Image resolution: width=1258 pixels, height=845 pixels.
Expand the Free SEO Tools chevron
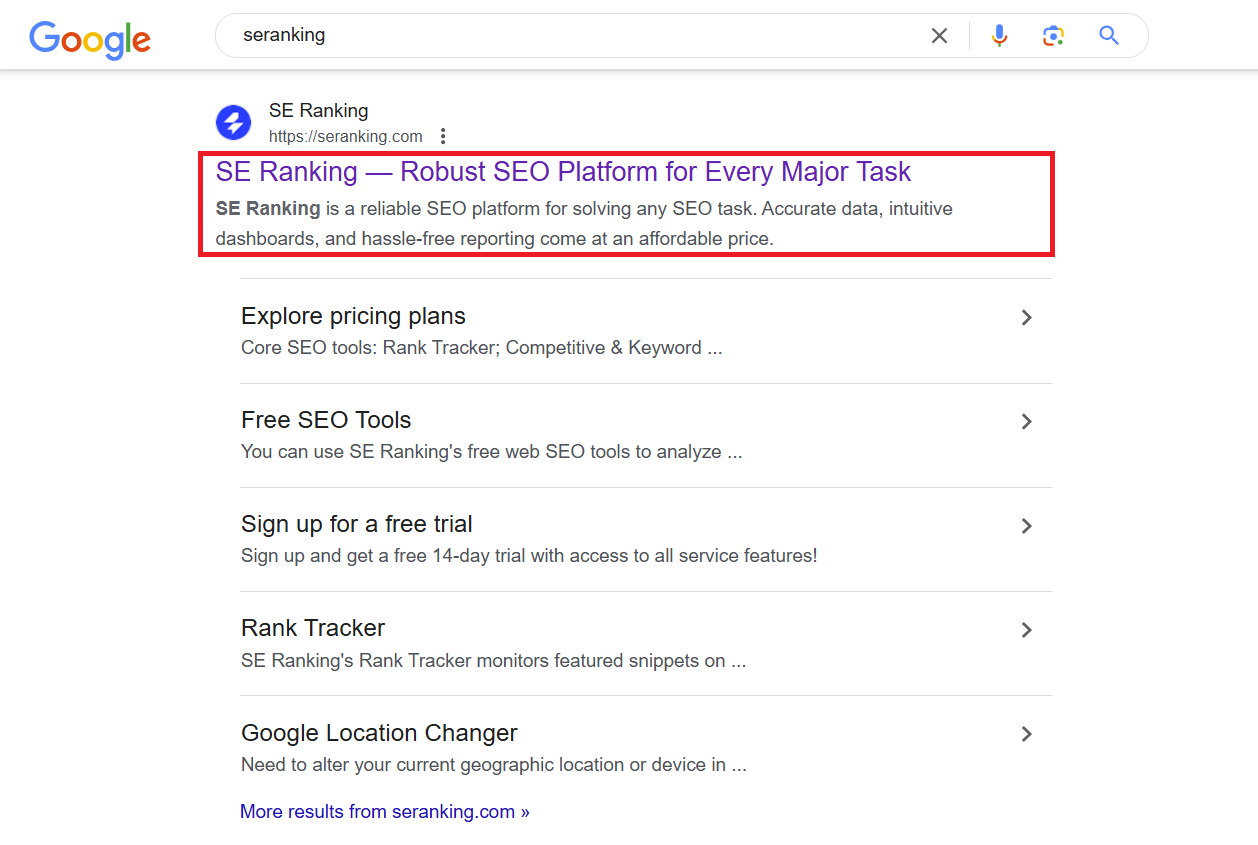click(x=1026, y=422)
